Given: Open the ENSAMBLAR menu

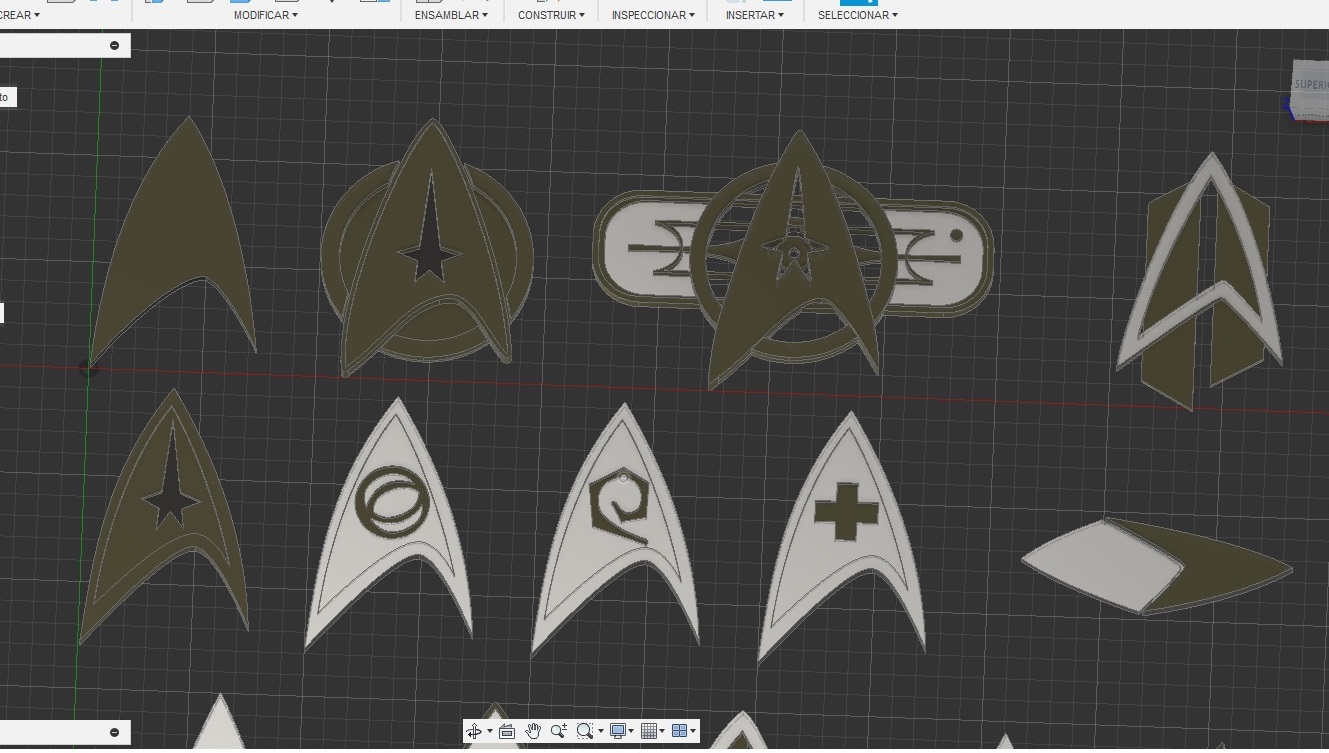Looking at the screenshot, I should tap(450, 14).
